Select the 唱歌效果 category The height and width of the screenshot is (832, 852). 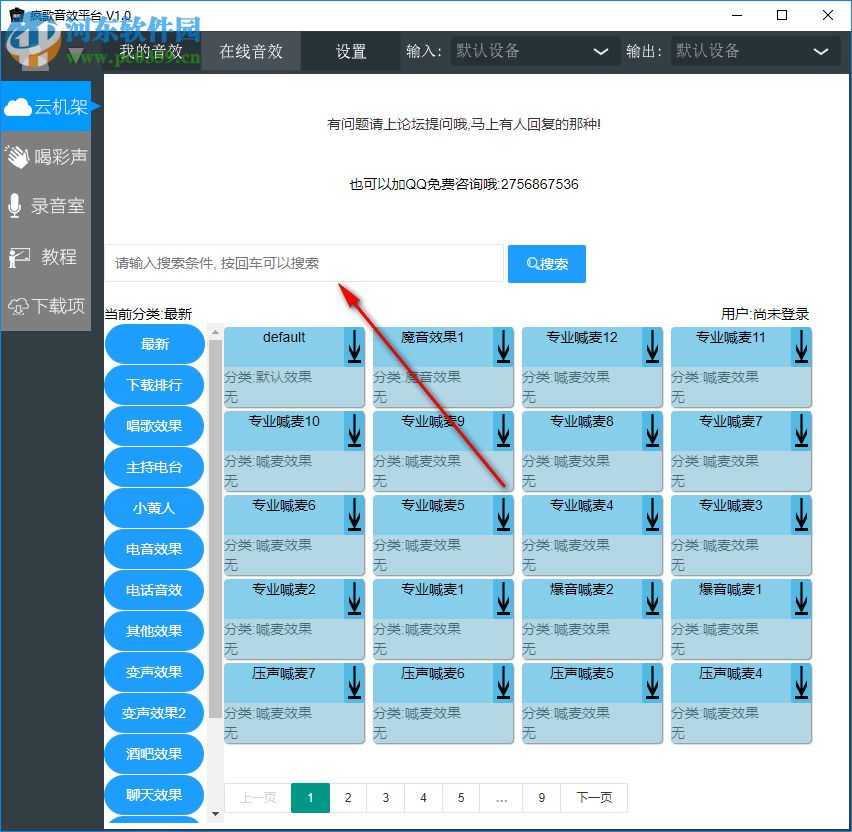(154, 426)
